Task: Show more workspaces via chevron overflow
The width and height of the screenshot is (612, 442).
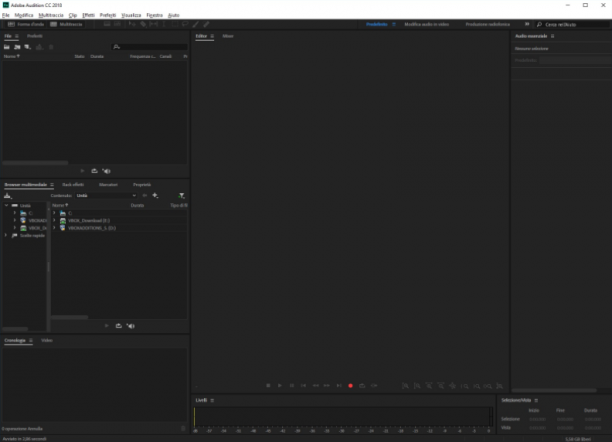Action: (527, 24)
